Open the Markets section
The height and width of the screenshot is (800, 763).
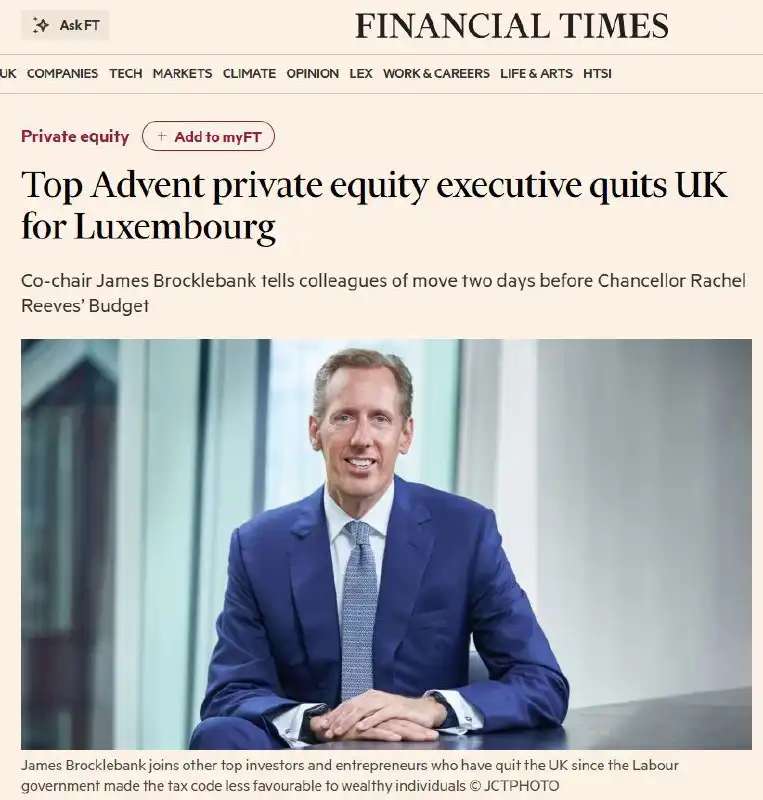click(x=182, y=73)
